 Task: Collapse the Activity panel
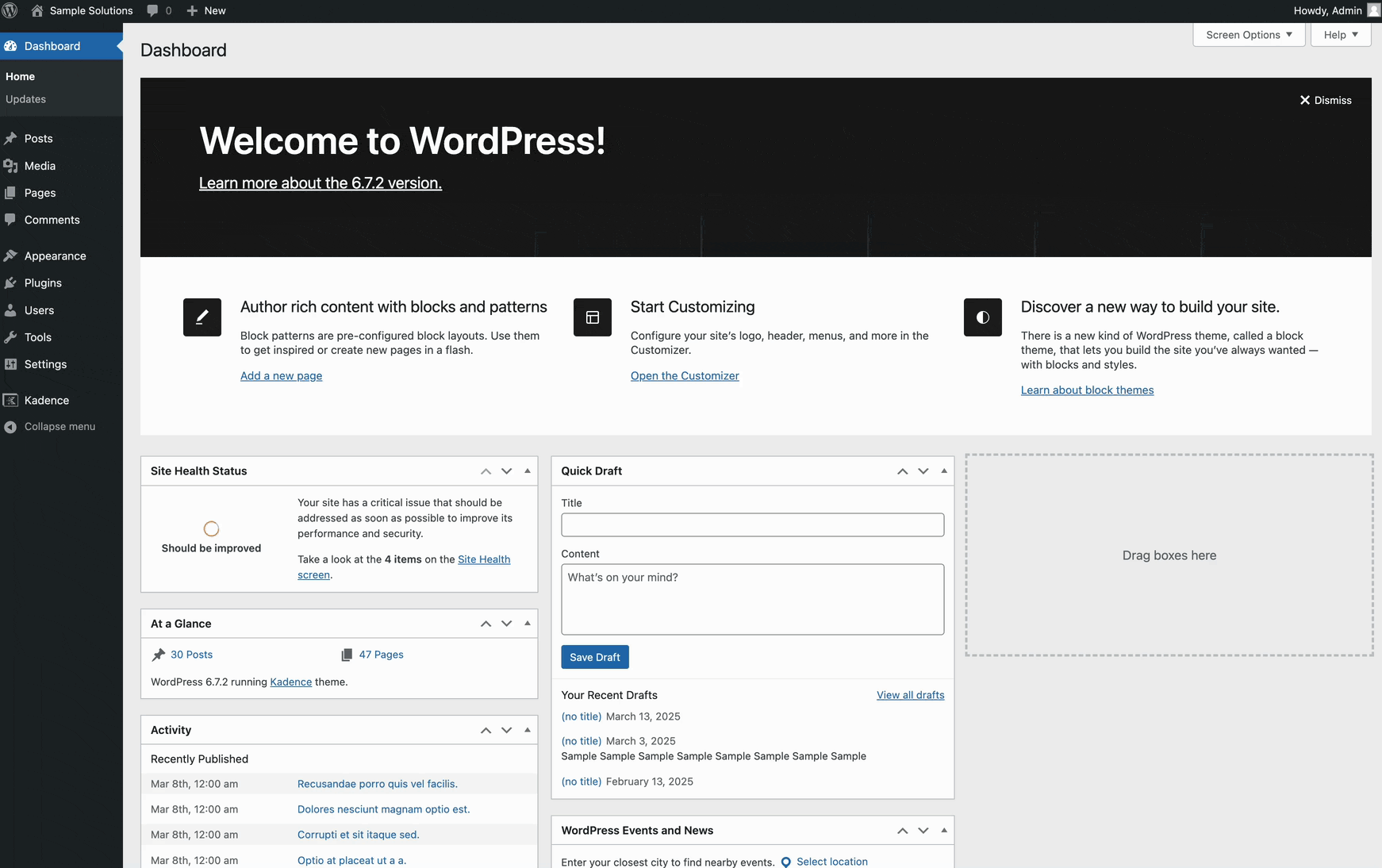(x=527, y=729)
